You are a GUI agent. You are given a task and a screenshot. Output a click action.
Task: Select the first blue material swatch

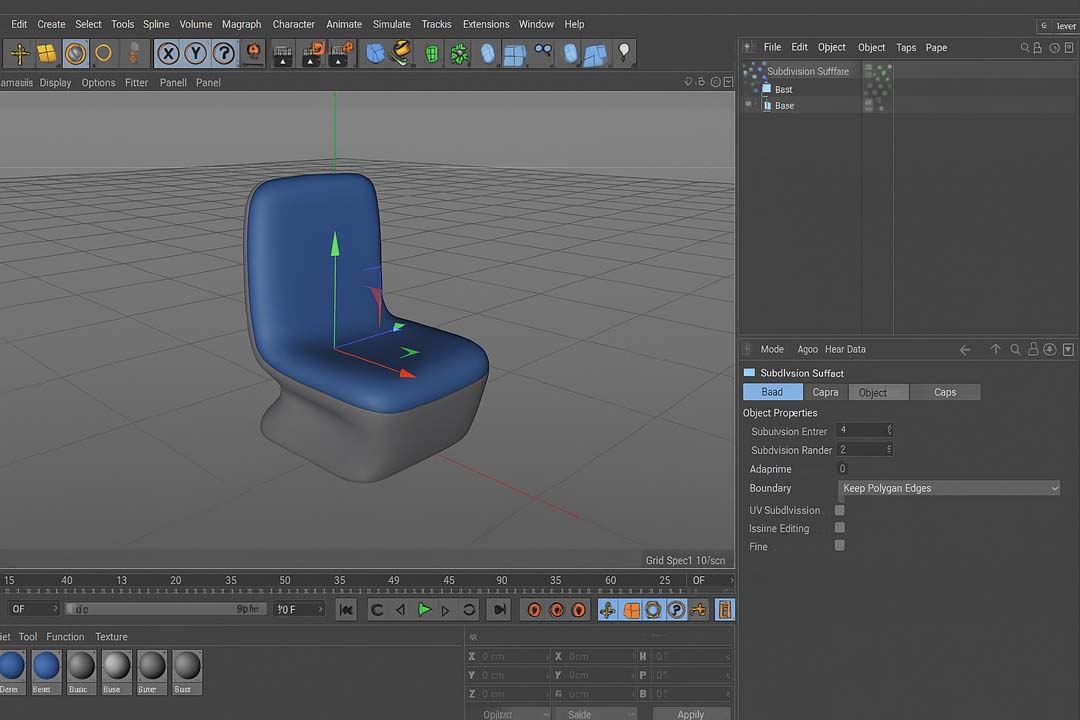click(x=12, y=666)
